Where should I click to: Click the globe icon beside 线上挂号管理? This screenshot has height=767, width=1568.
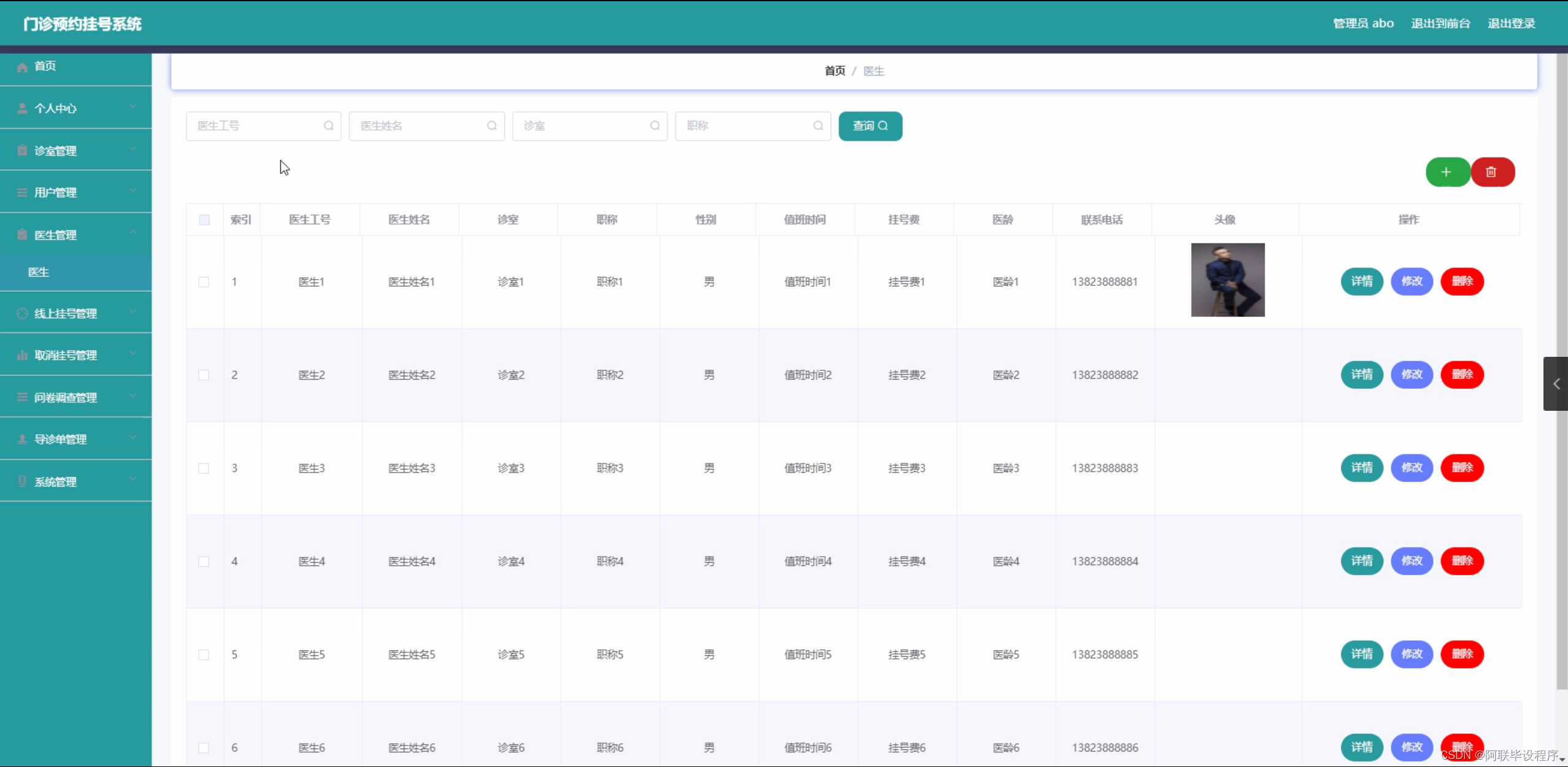[22, 313]
